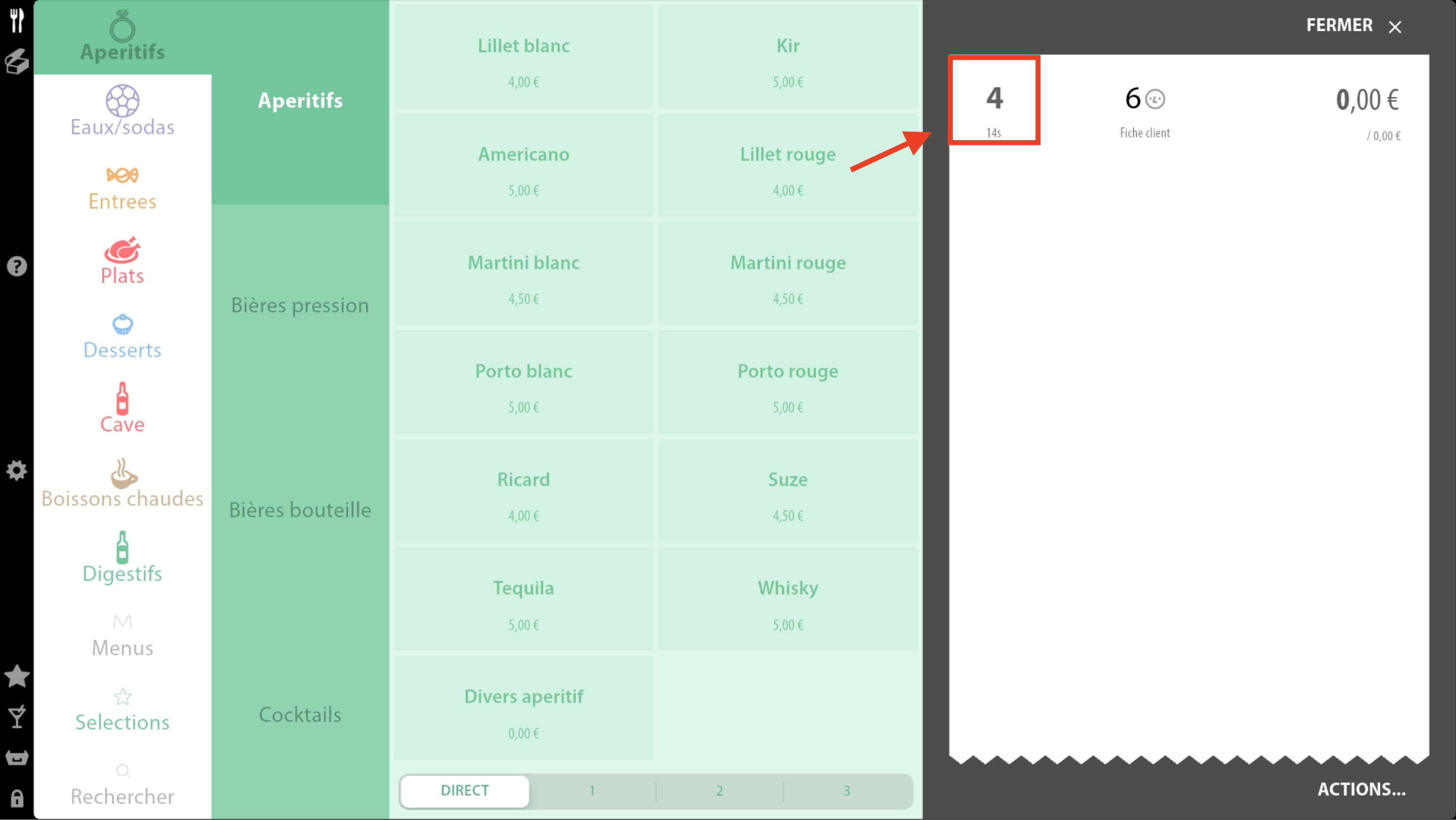Open the Bières pression subcategory
The image size is (1456, 820).
point(300,305)
